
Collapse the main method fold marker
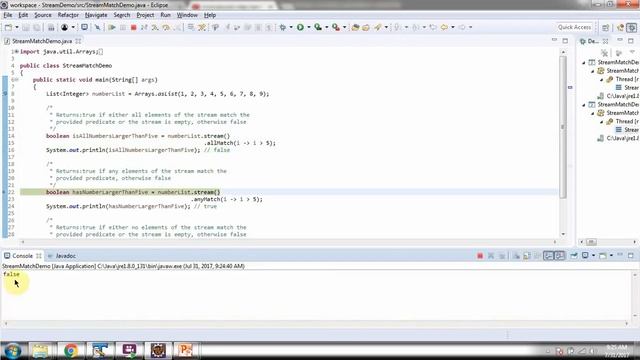coord(16,80)
